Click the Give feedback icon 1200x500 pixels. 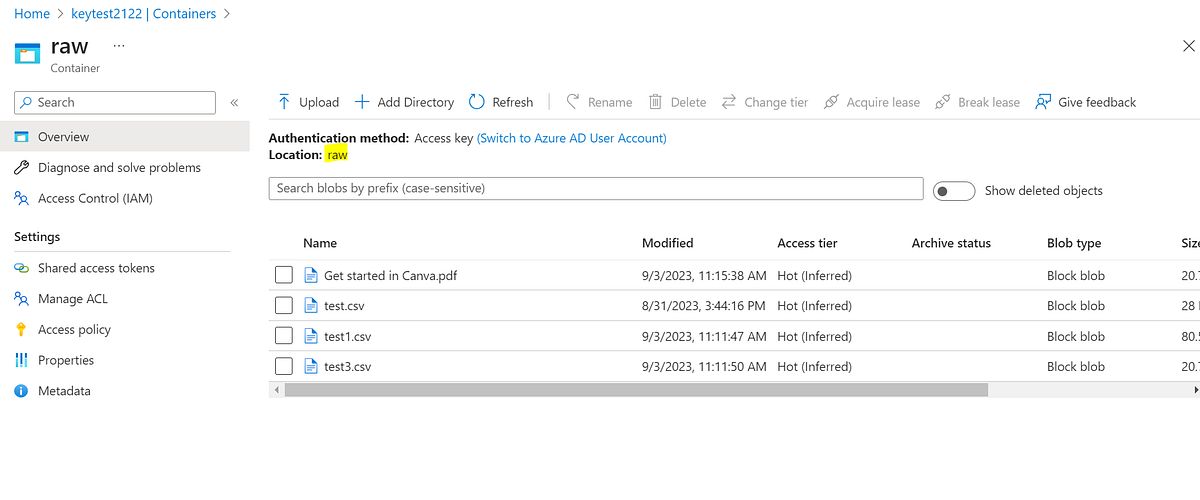[x=1044, y=102]
